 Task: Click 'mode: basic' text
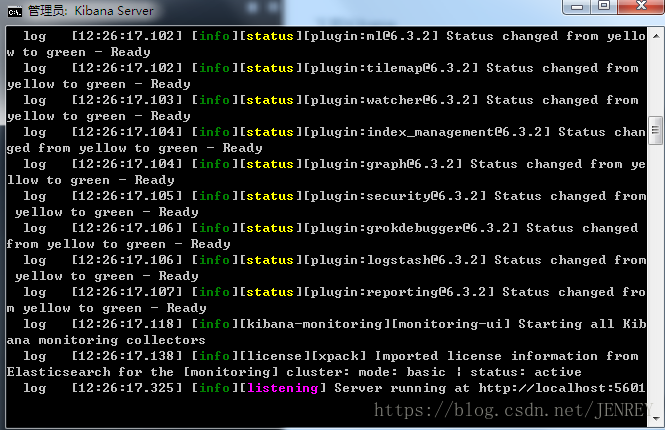[x=402, y=372]
